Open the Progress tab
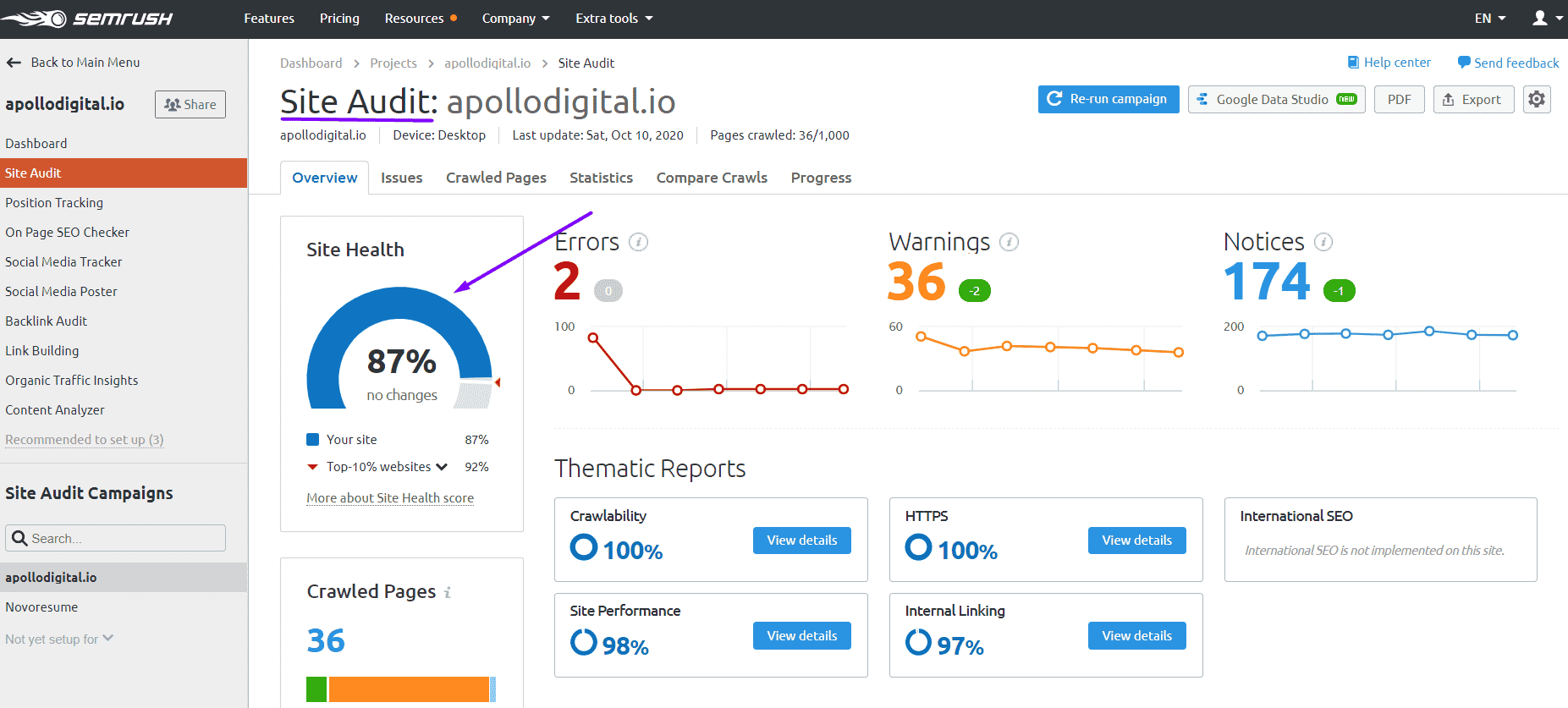This screenshot has width=1568, height=708. point(821,178)
